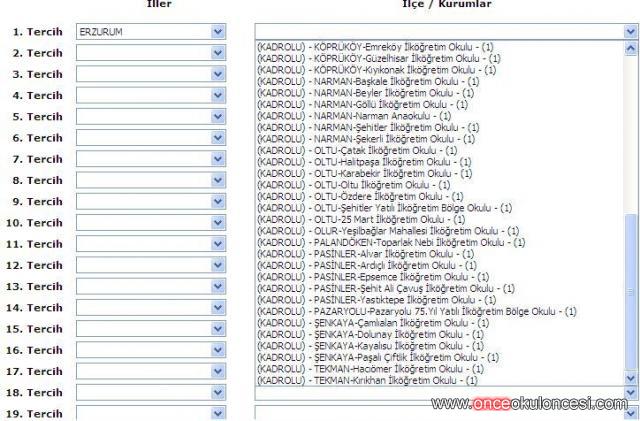
Task: Open the 1. Tercih ERZURUM province dropdown
Action: point(151,31)
